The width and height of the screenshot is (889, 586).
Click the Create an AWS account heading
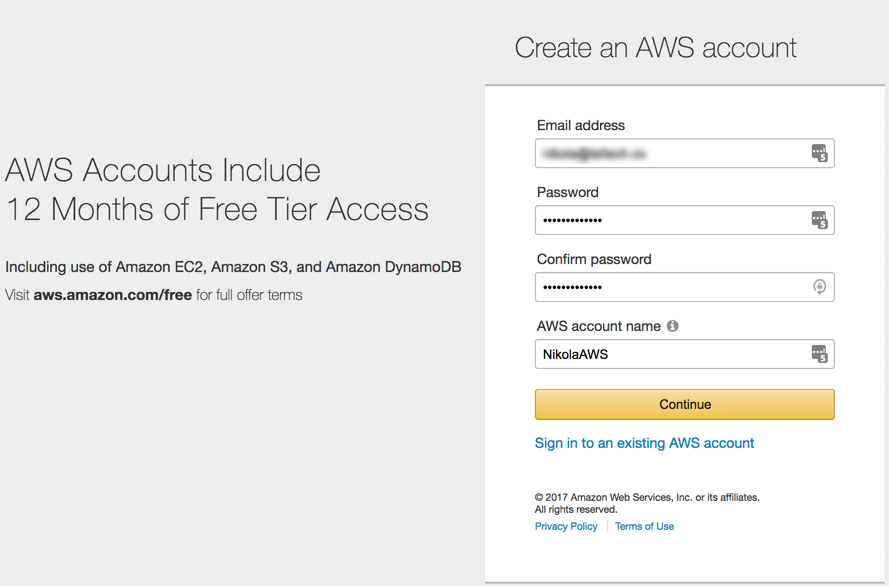point(655,48)
